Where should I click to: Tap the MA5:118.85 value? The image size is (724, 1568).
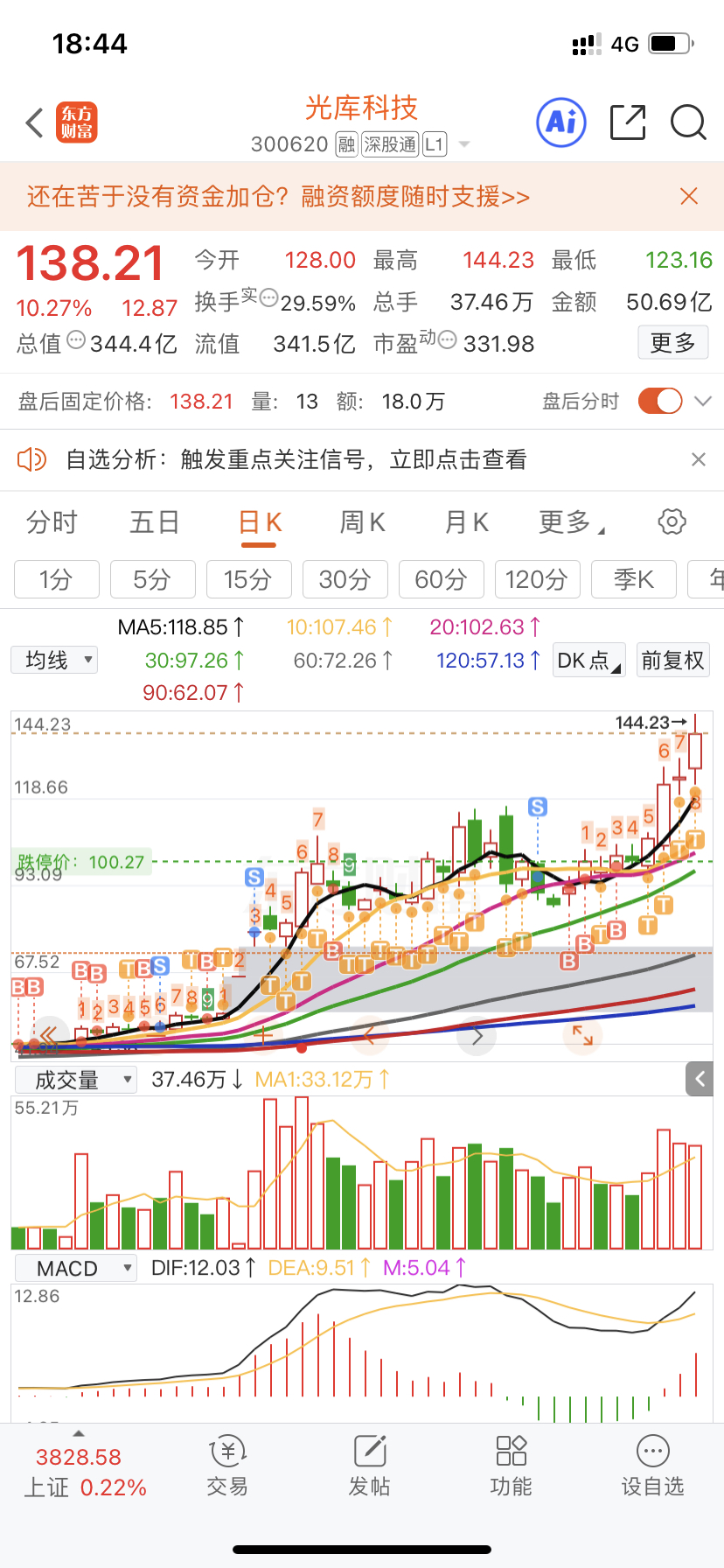coord(181,626)
